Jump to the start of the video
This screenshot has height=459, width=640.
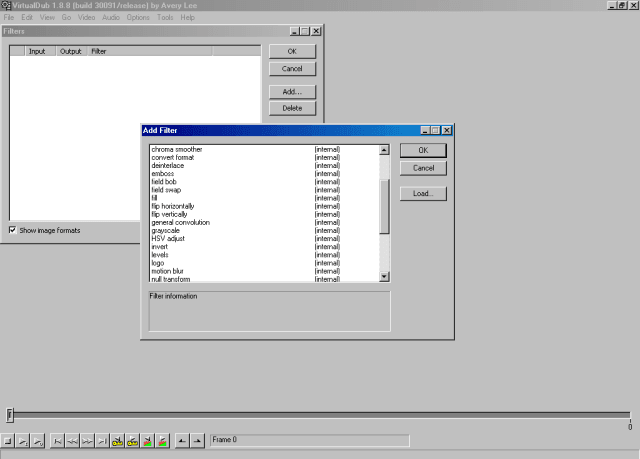(x=58, y=441)
